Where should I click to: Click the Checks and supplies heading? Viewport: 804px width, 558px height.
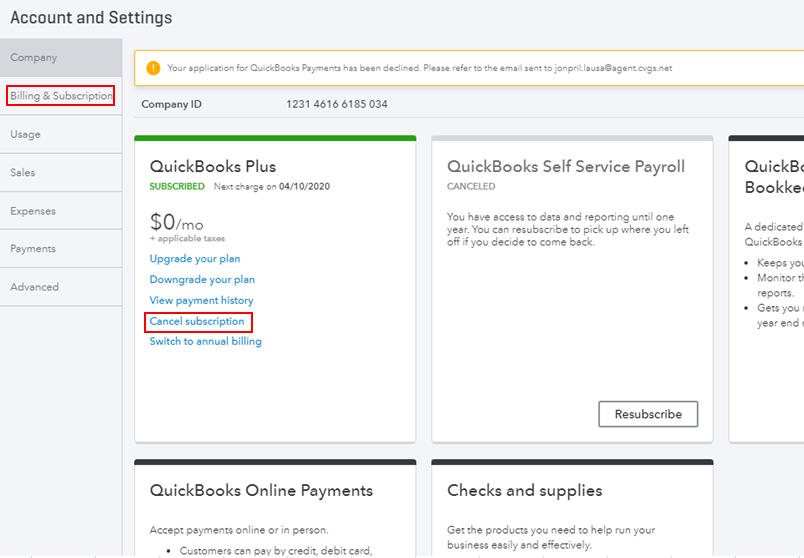coord(525,491)
